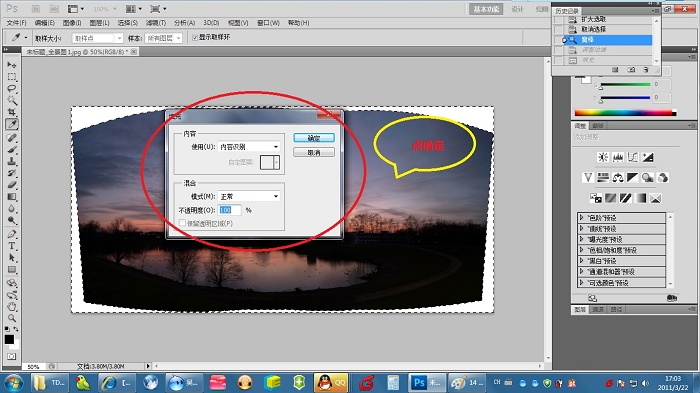The image size is (700, 393).
Task: Open the 文件(F) menu
Action: pyautogui.click(x=17, y=23)
